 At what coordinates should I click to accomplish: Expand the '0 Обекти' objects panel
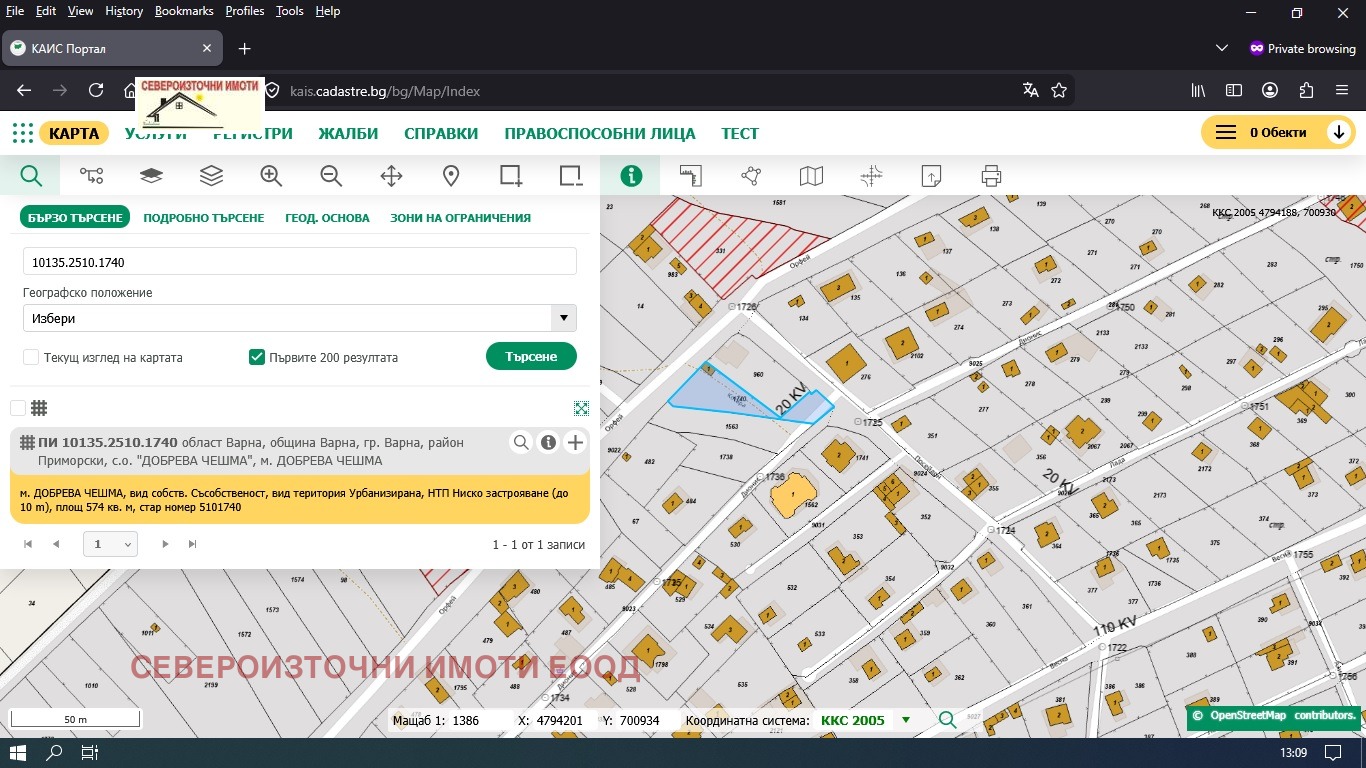(1338, 133)
